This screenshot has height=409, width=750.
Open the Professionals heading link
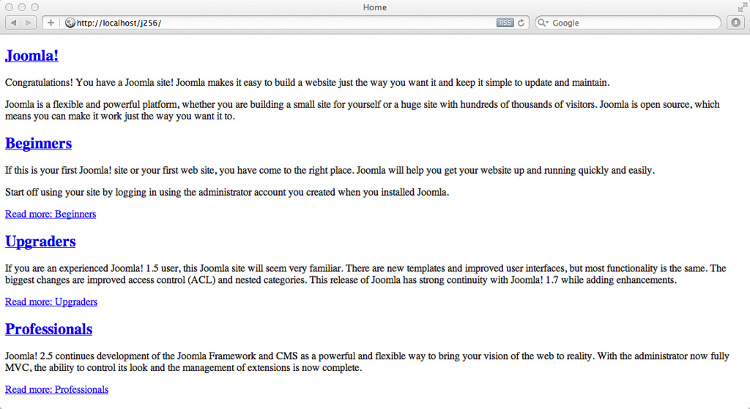pos(49,328)
